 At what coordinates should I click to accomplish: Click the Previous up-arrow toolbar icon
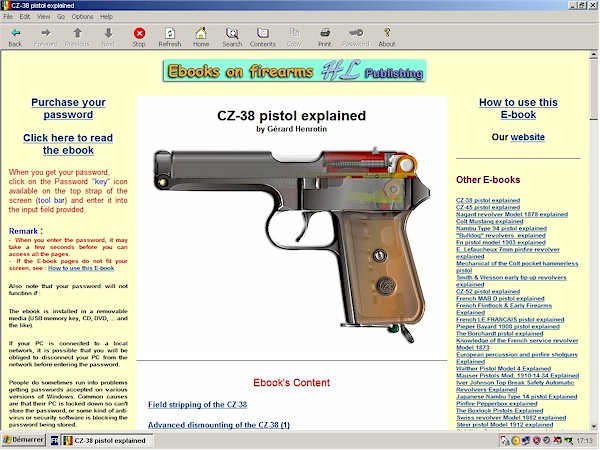(x=77, y=33)
